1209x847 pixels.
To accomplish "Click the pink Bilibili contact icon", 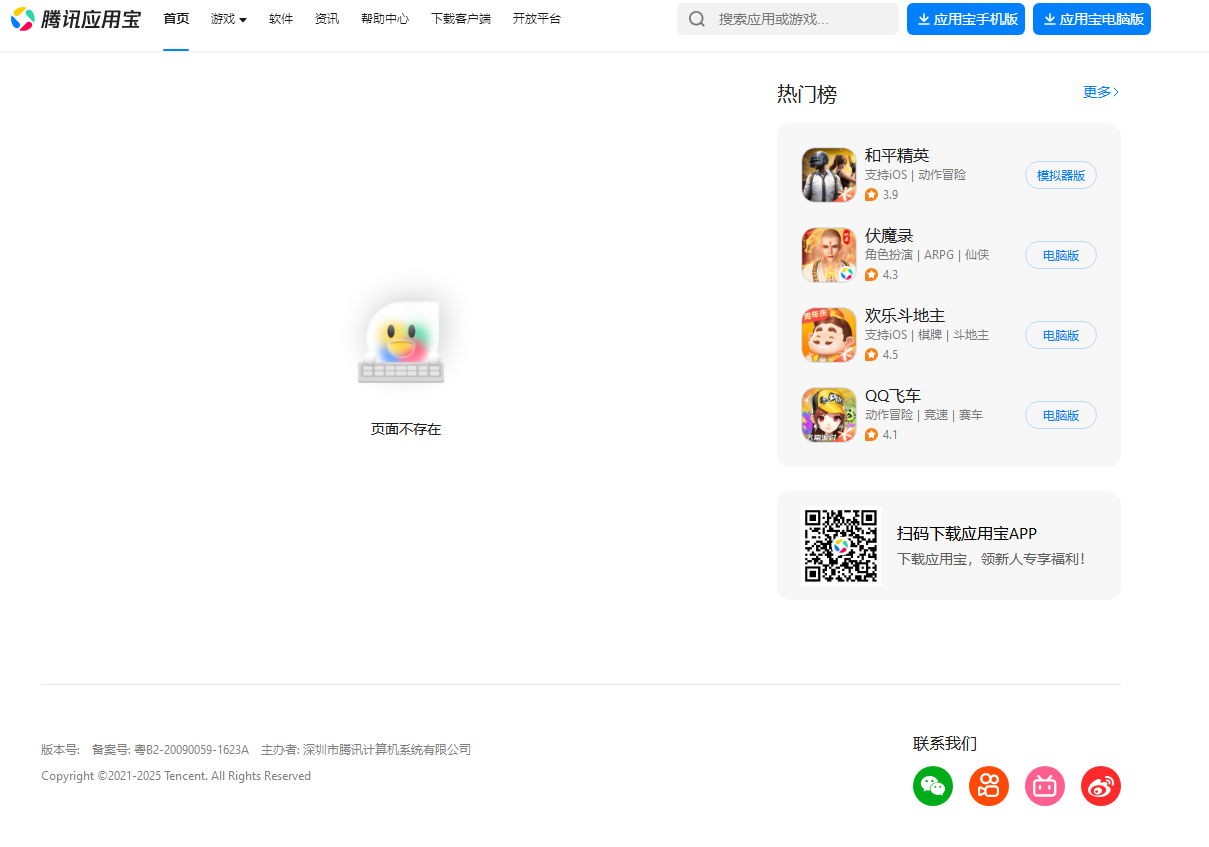I will coord(1044,786).
